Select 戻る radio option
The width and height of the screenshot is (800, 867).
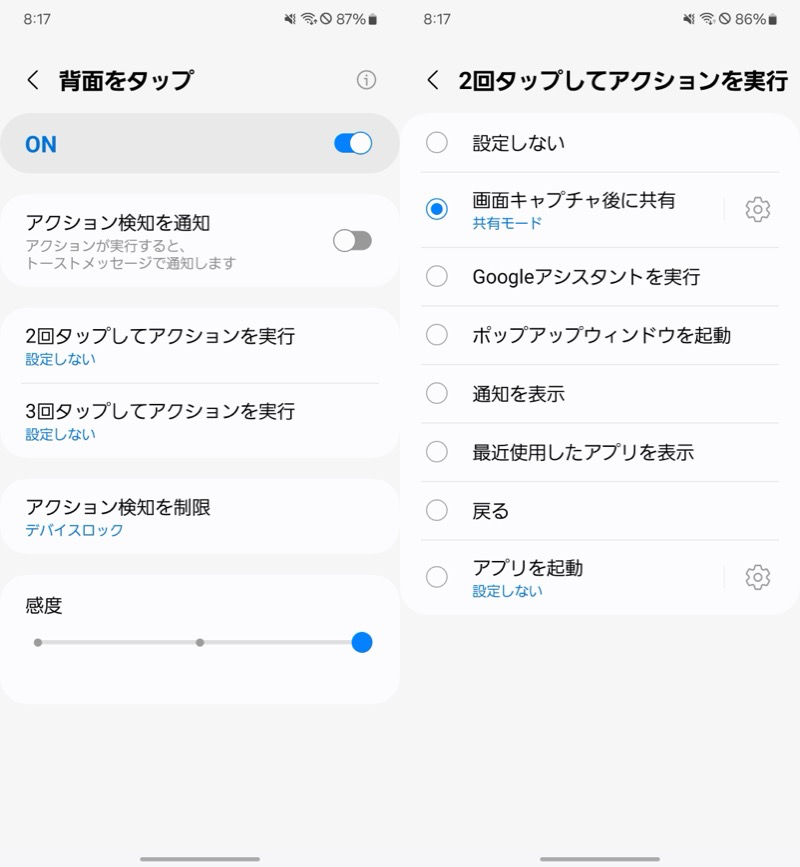[437, 511]
